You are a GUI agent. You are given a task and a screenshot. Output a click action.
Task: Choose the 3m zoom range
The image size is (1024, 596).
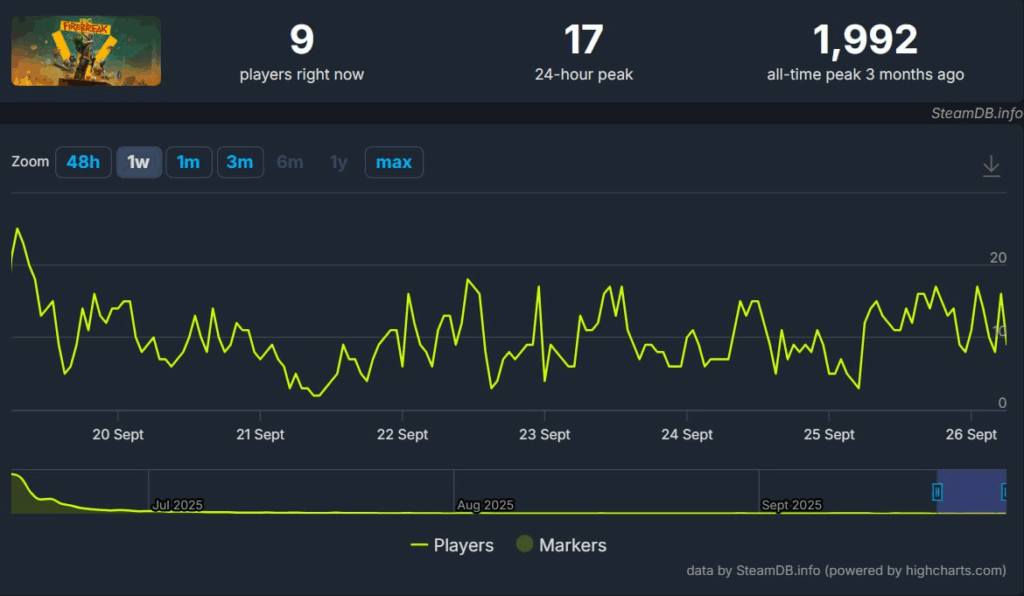coord(240,162)
